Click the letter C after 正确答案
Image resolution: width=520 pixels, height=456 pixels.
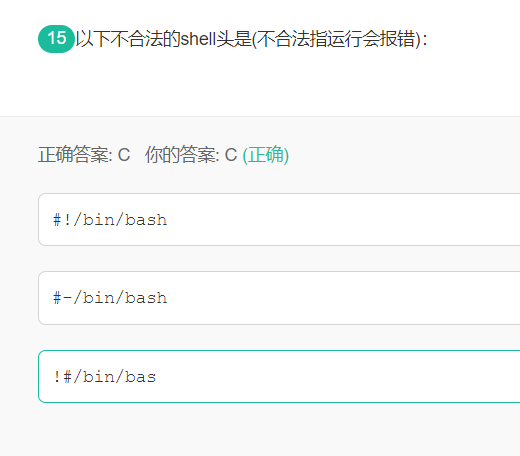(124, 155)
